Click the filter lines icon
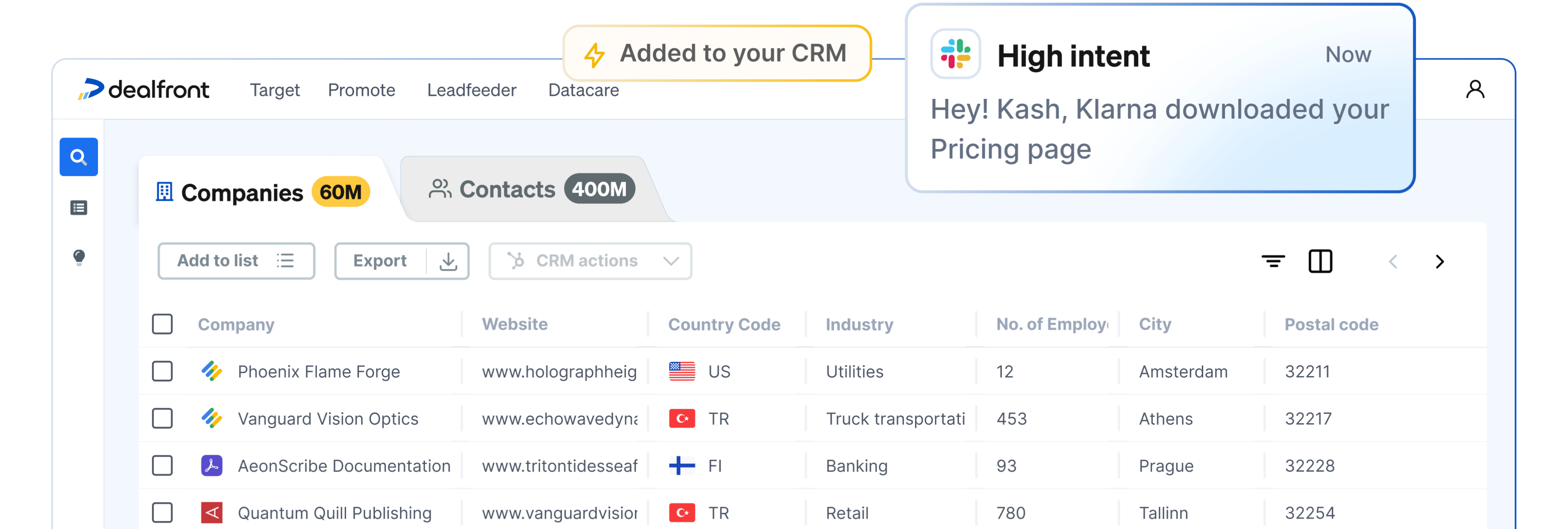This screenshot has height=529, width=1568. [x=1273, y=262]
